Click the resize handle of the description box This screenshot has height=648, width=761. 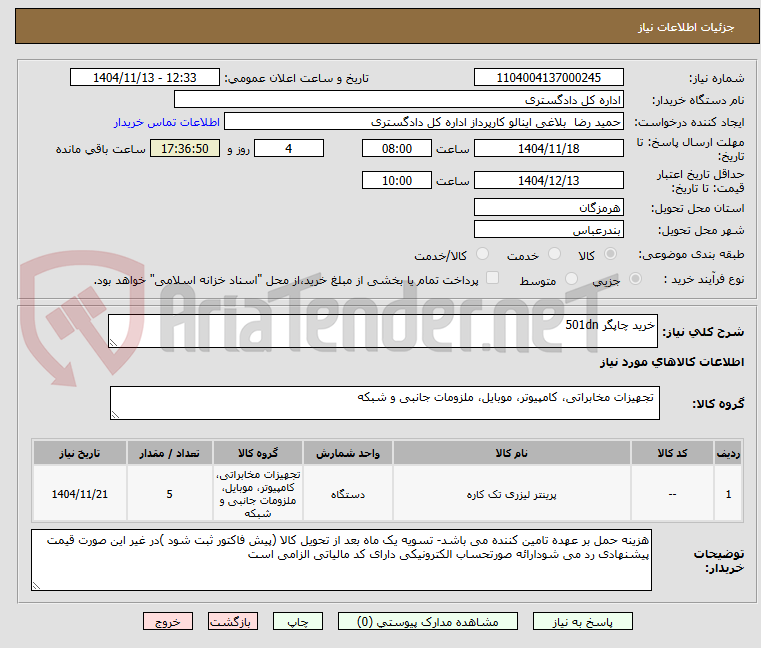click(113, 343)
